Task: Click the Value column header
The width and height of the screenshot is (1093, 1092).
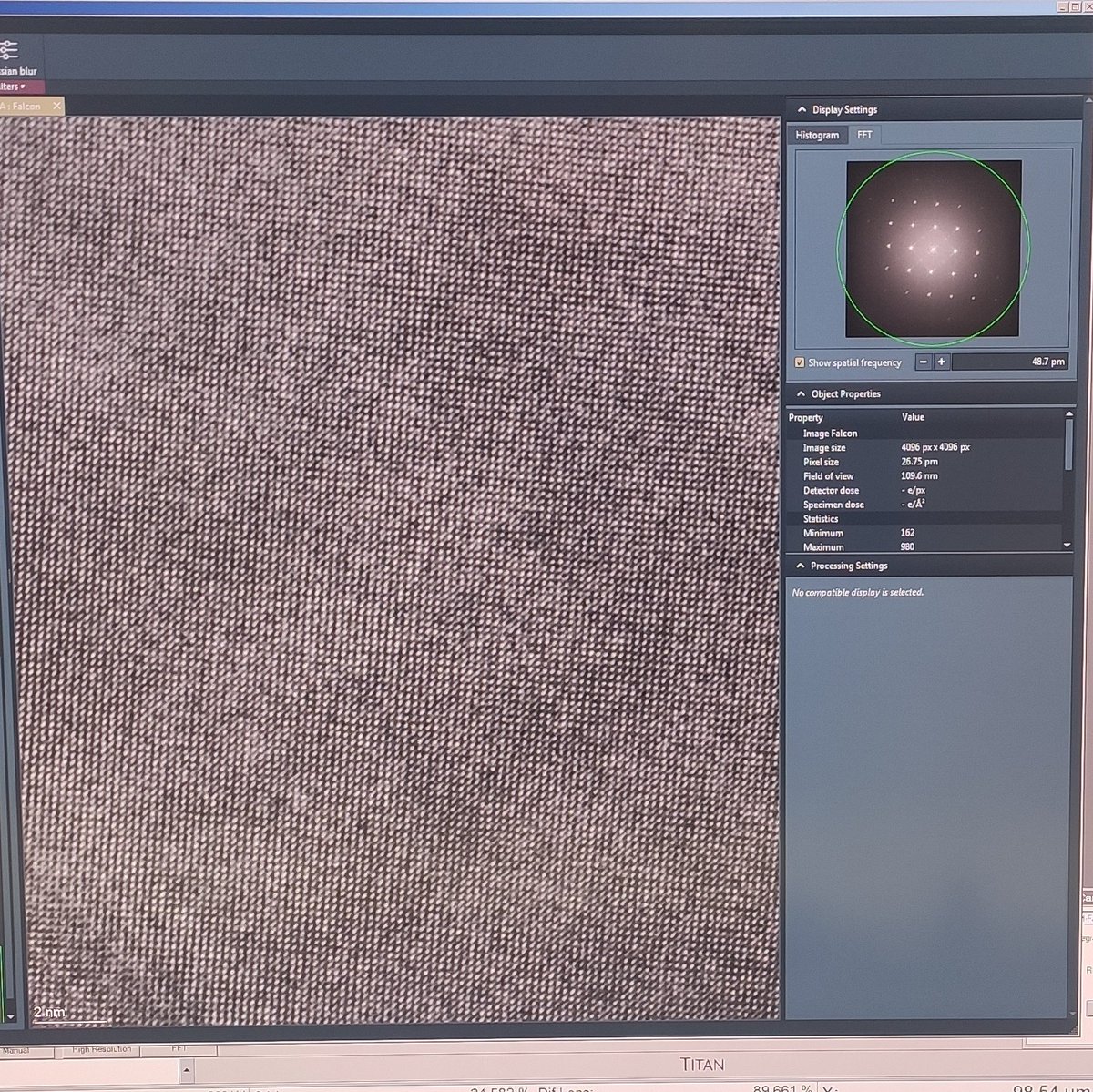Action: pos(913,417)
